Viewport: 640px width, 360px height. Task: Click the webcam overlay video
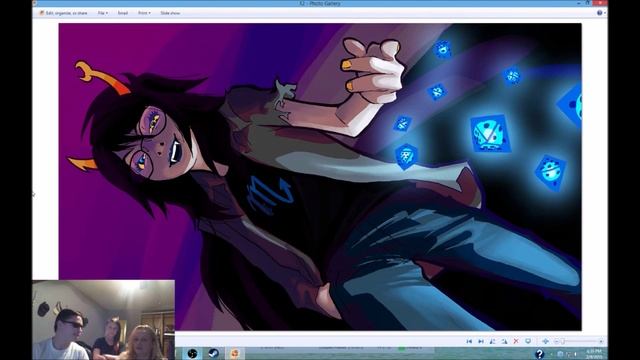(x=104, y=320)
